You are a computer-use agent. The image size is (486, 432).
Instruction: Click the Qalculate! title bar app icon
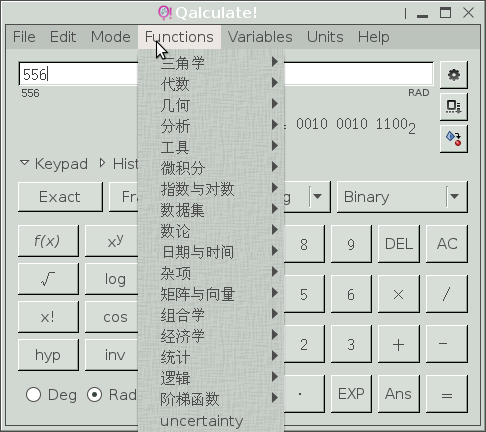164,13
